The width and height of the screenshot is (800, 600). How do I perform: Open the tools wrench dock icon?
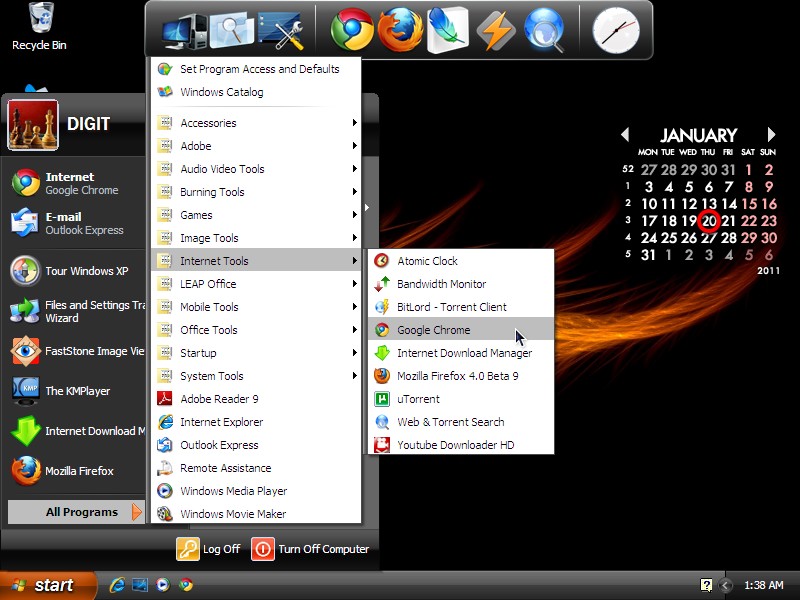[281, 31]
